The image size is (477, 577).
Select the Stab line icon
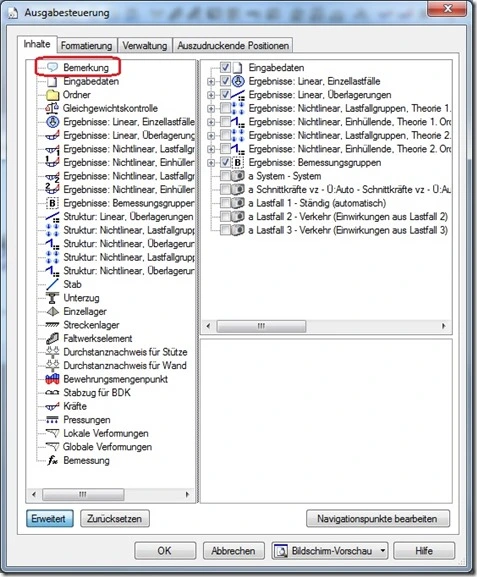(x=52, y=284)
